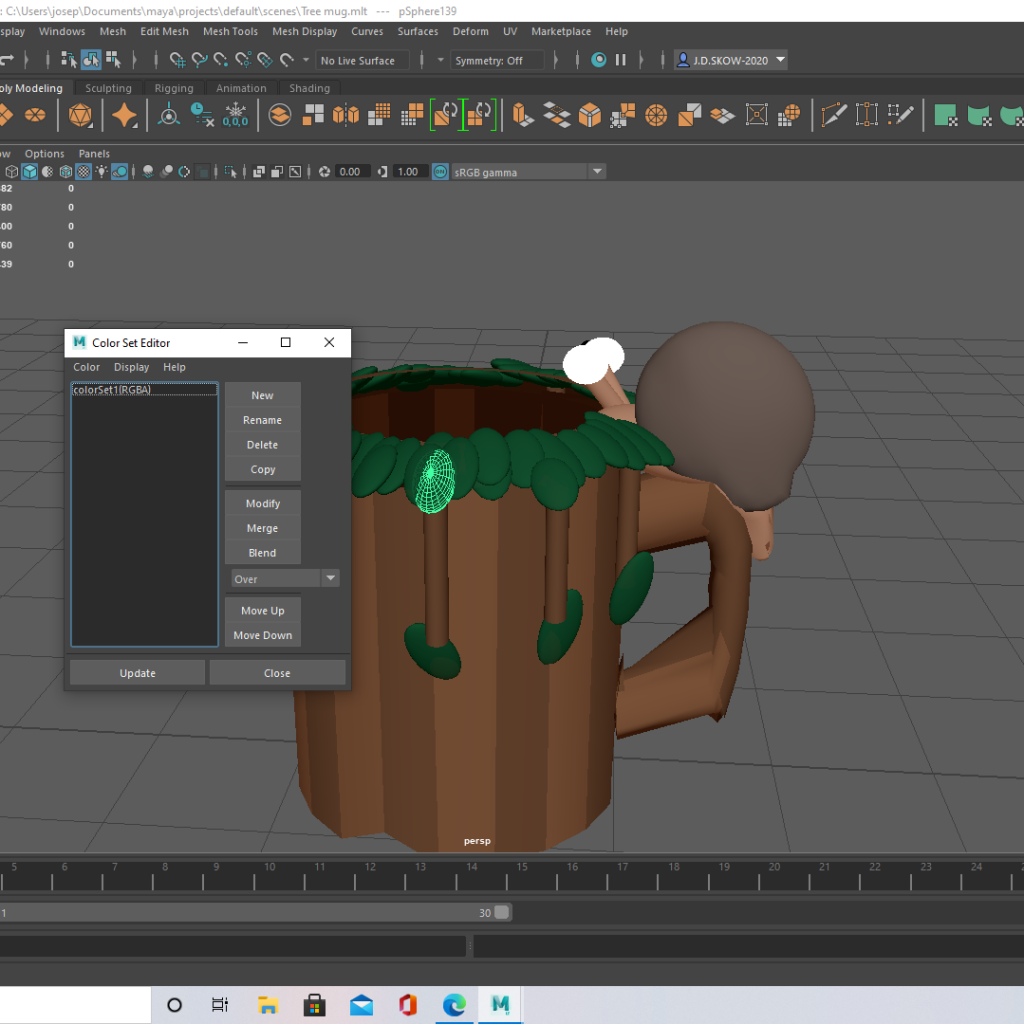Toggle use all lights in viewport

coord(101,172)
